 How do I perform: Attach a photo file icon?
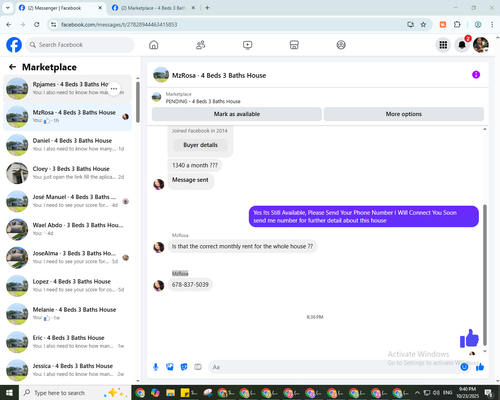tap(170, 367)
